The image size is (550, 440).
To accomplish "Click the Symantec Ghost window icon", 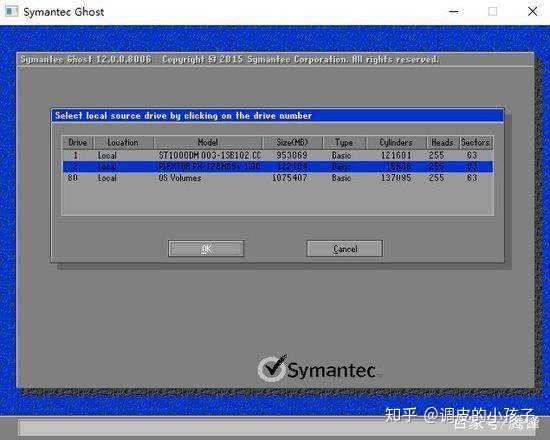I will (x=11, y=12).
